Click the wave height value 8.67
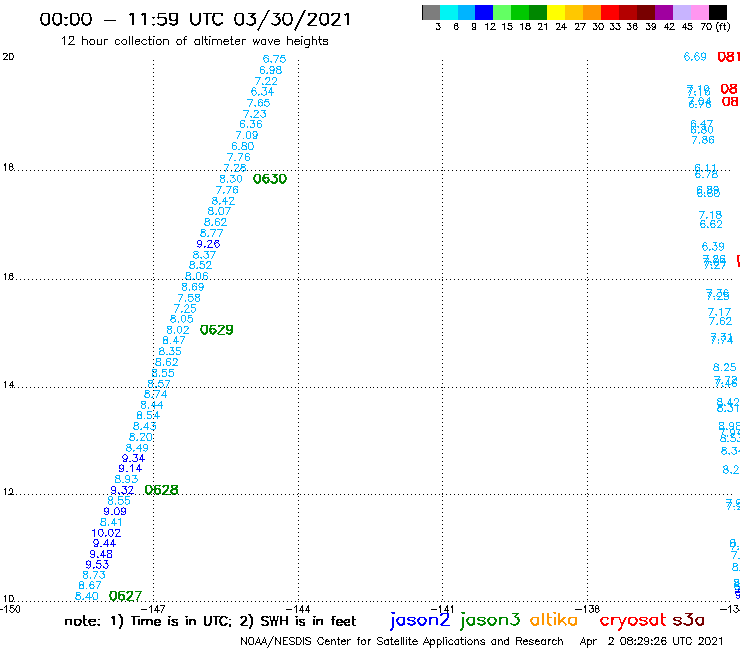Viewport: 740px width, 650px height. pyautogui.click(x=90, y=585)
